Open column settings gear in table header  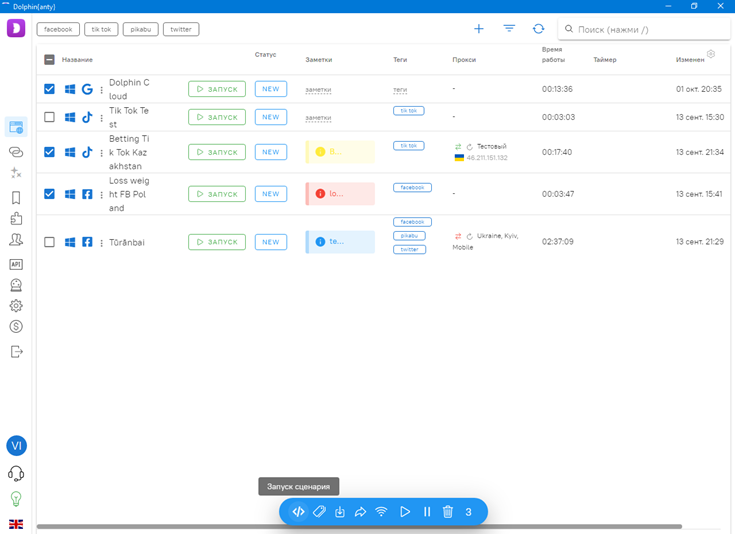pos(711,54)
